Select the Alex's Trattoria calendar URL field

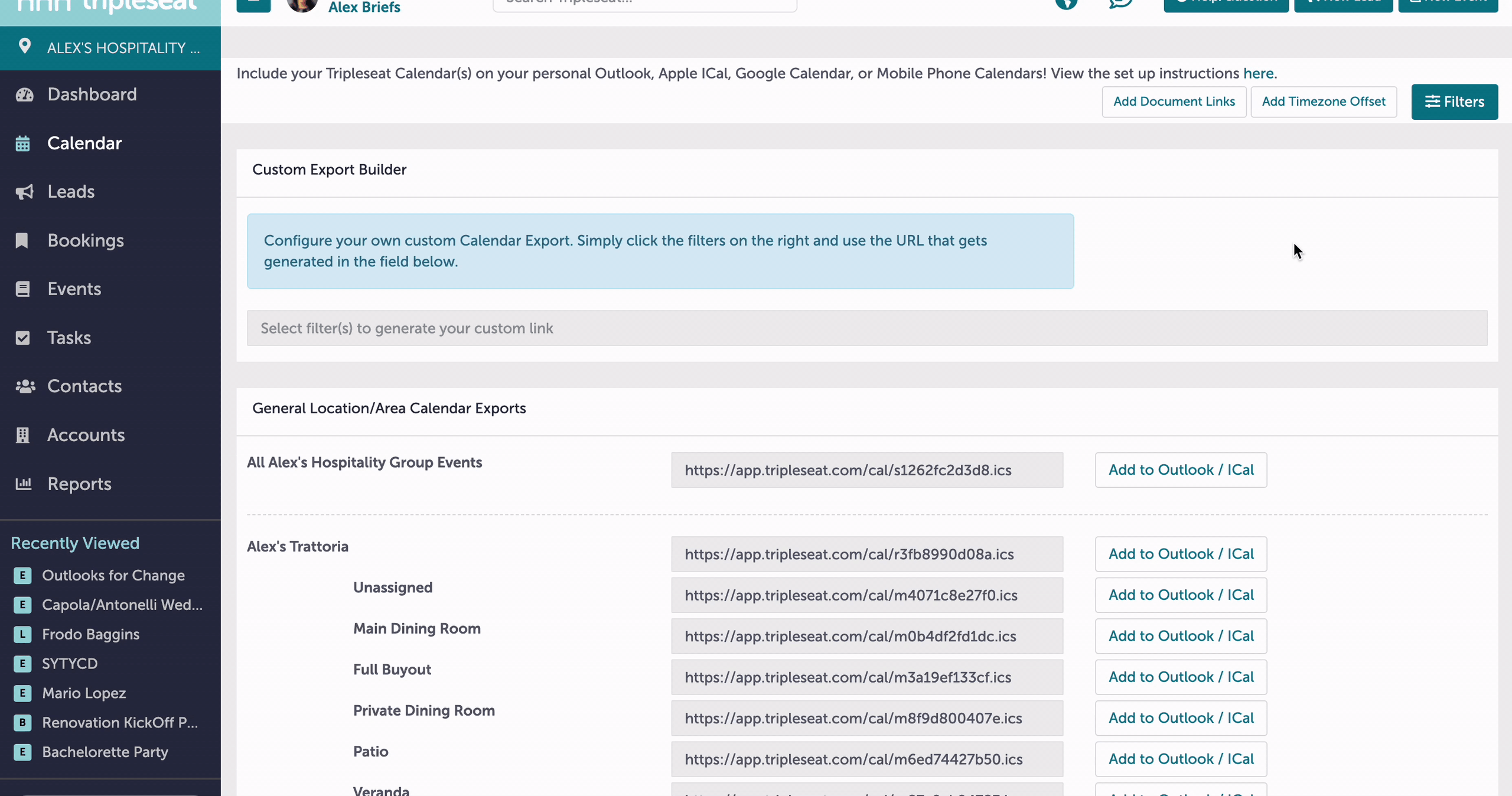(867, 554)
